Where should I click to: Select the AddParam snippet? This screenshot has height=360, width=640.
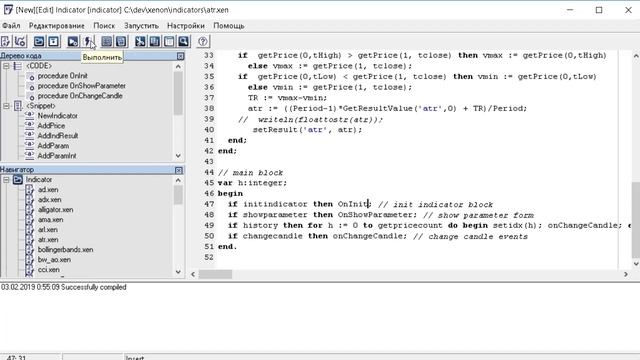click(x=53, y=146)
